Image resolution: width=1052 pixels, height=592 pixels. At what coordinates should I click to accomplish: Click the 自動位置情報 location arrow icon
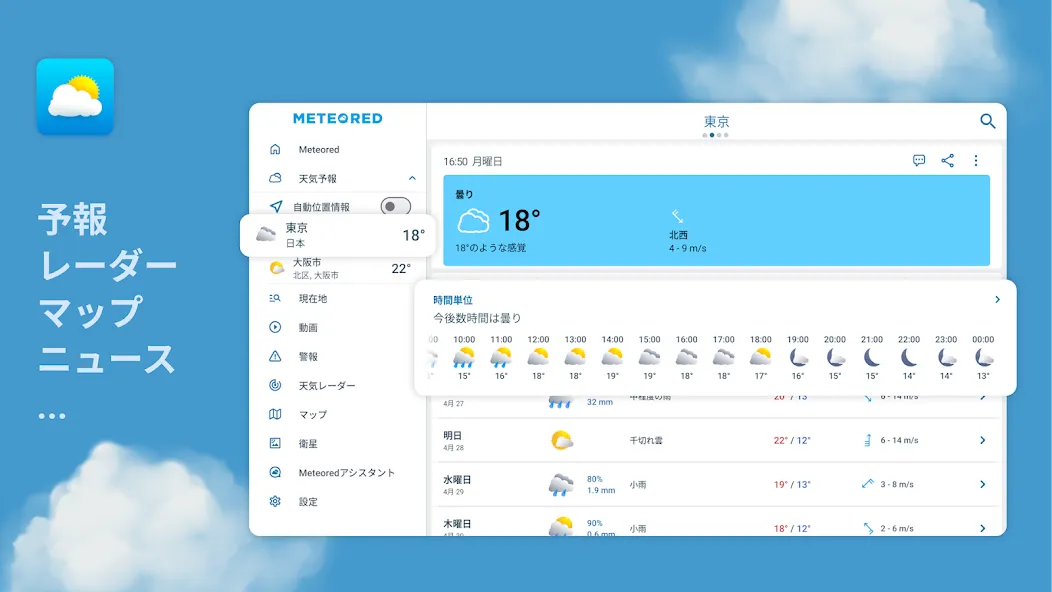tap(276, 206)
